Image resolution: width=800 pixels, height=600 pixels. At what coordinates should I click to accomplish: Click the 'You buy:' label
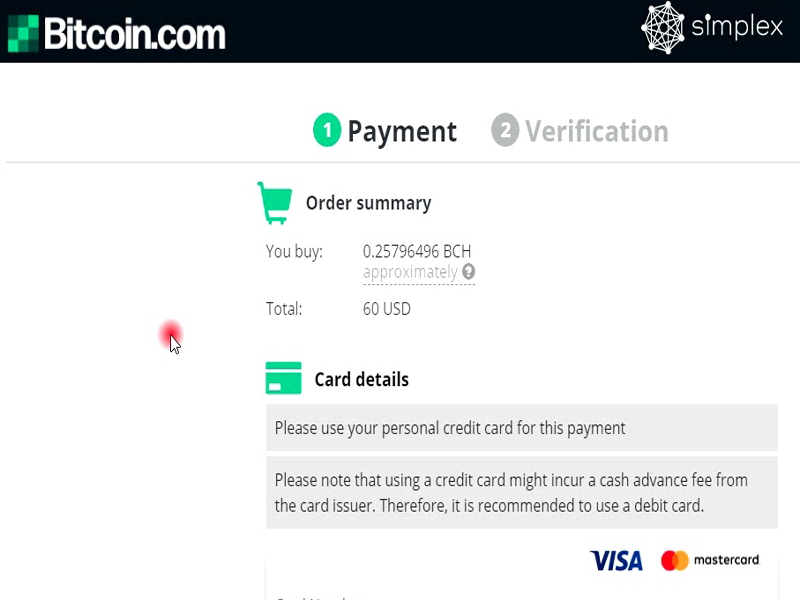point(294,251)
